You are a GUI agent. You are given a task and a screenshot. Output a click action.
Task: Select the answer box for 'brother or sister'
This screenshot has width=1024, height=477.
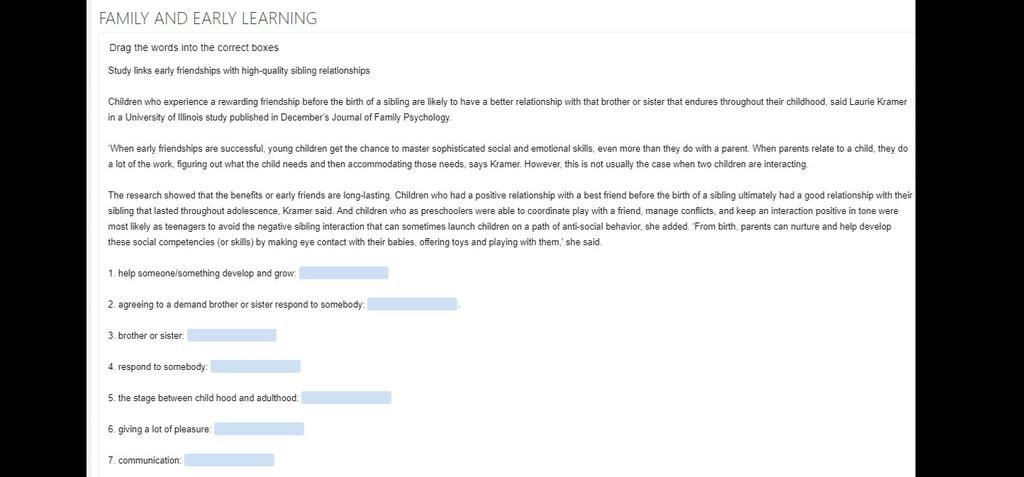pyautogui.click(x=232, y=335)
